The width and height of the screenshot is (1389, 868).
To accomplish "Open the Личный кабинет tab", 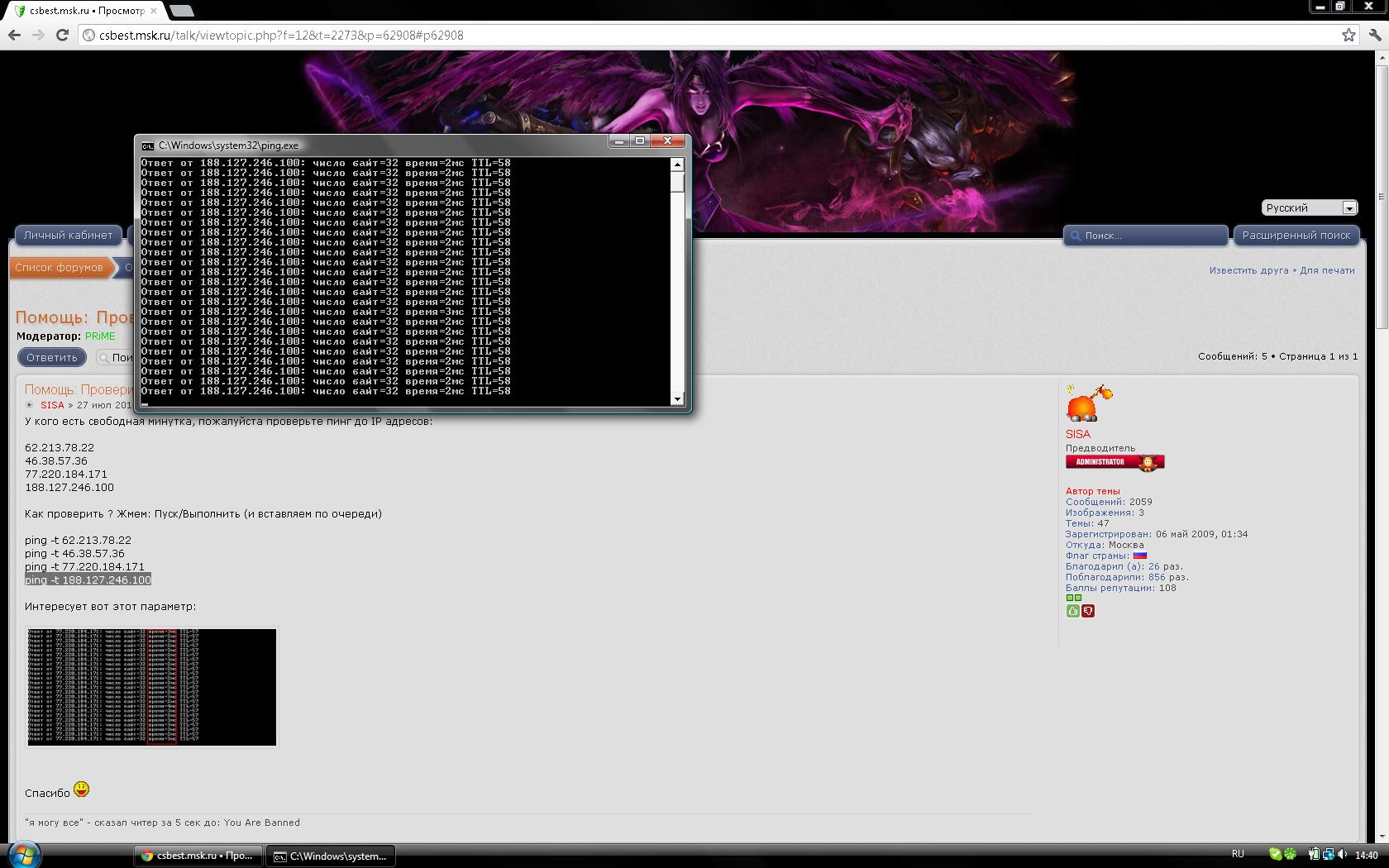I will [68, 236].
